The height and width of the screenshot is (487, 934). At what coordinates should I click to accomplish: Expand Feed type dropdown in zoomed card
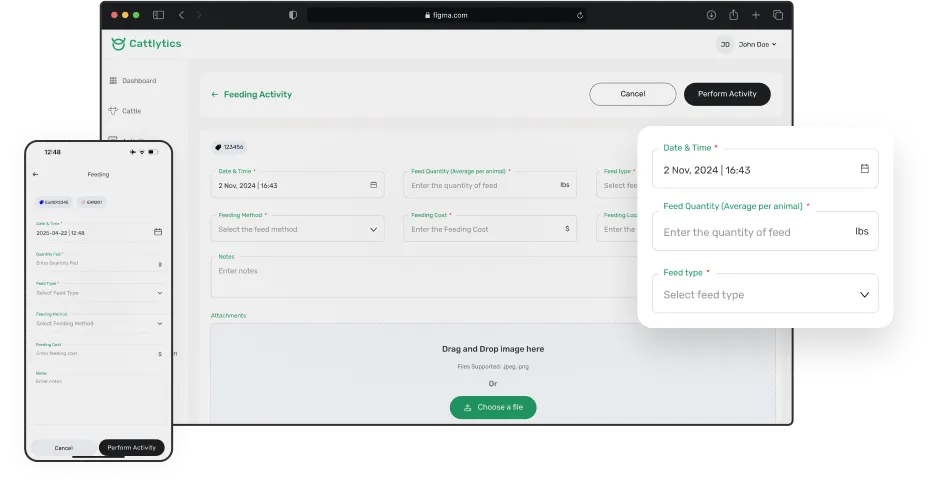pos(864,295)
